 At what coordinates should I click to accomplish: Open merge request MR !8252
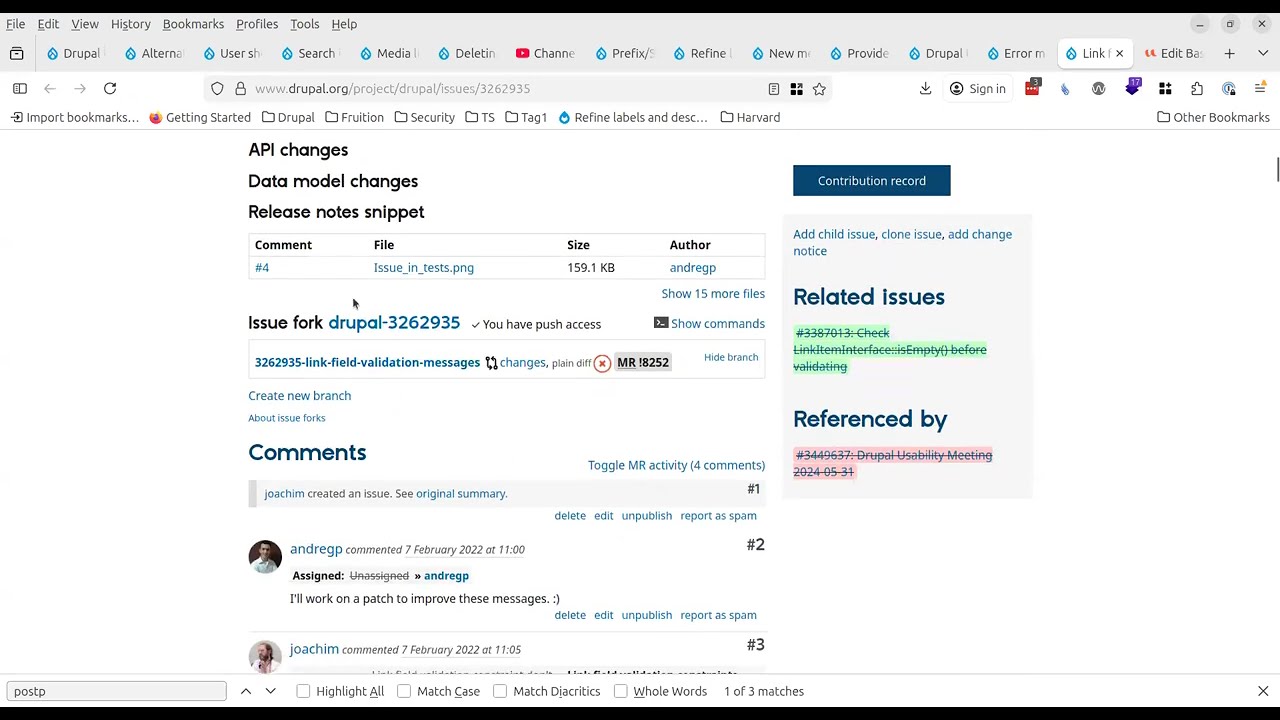pyautogui.click(x=642, y=362)
